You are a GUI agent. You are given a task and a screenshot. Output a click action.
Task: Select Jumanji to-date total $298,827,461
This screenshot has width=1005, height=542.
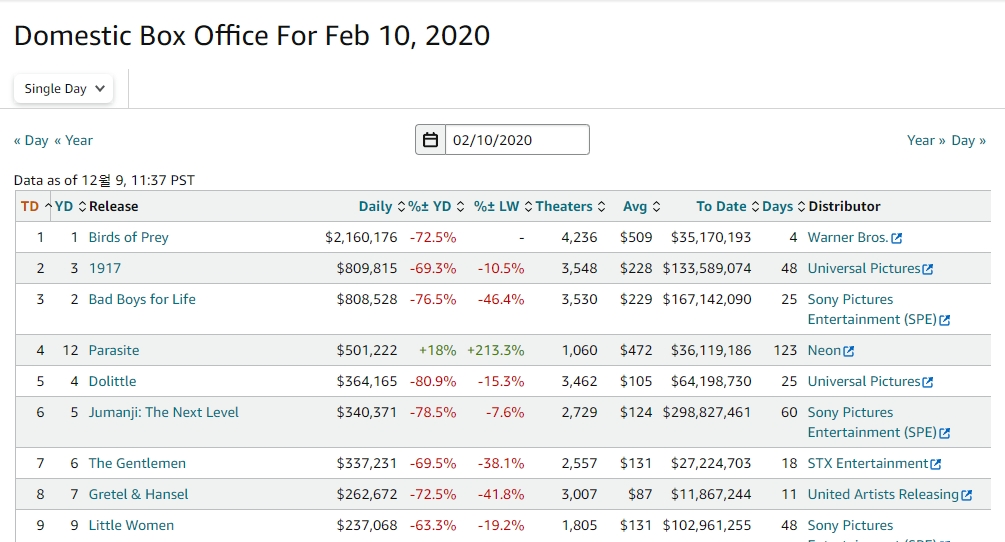coord(707,412)
